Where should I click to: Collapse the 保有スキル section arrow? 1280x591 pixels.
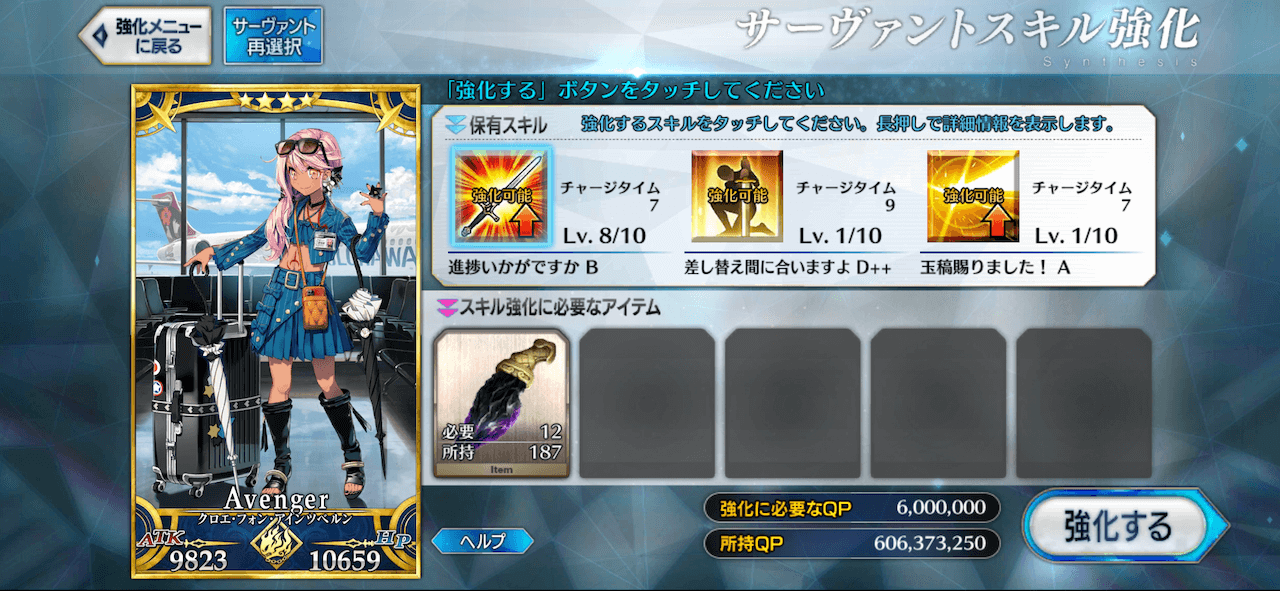coord(456,125)
